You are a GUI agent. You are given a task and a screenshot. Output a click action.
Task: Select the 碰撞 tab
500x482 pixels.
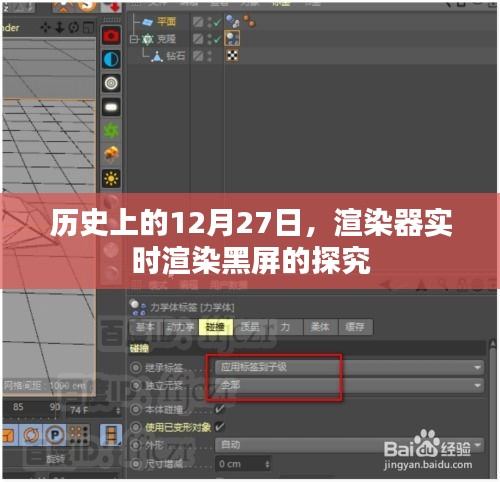point(215,327)
